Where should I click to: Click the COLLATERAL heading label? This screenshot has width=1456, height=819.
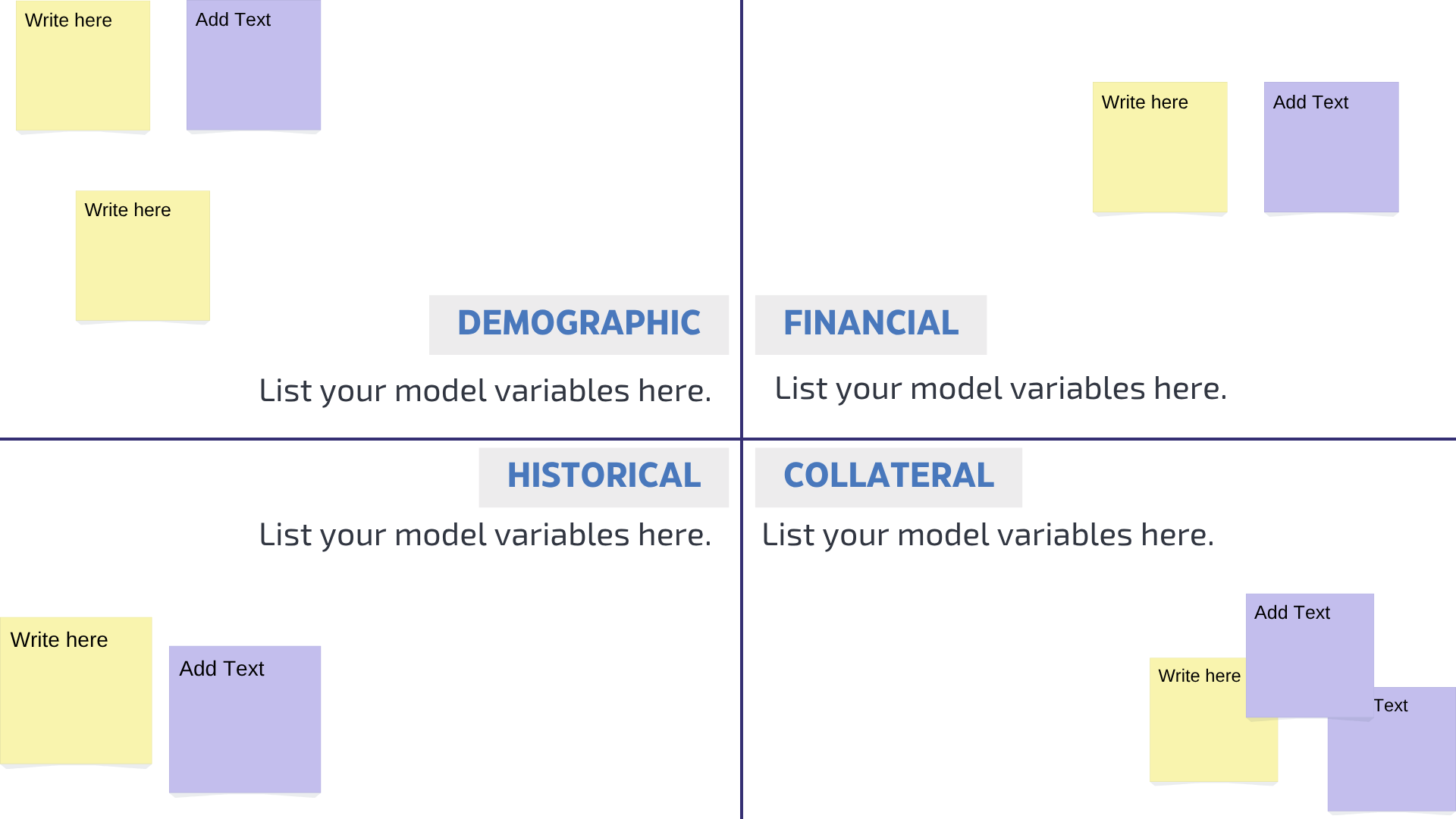pyautogui.click(x=888, y=476)
